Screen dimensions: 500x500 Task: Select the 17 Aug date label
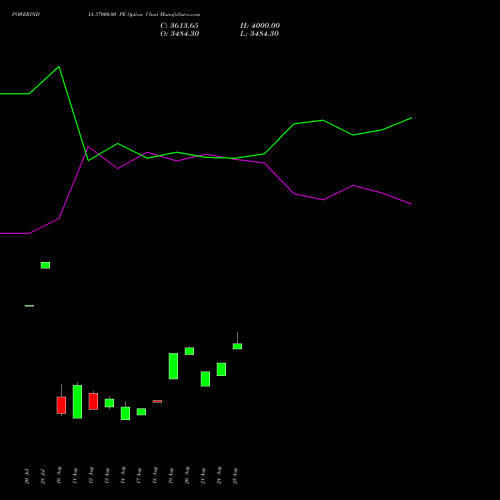(x=139, y=476)
